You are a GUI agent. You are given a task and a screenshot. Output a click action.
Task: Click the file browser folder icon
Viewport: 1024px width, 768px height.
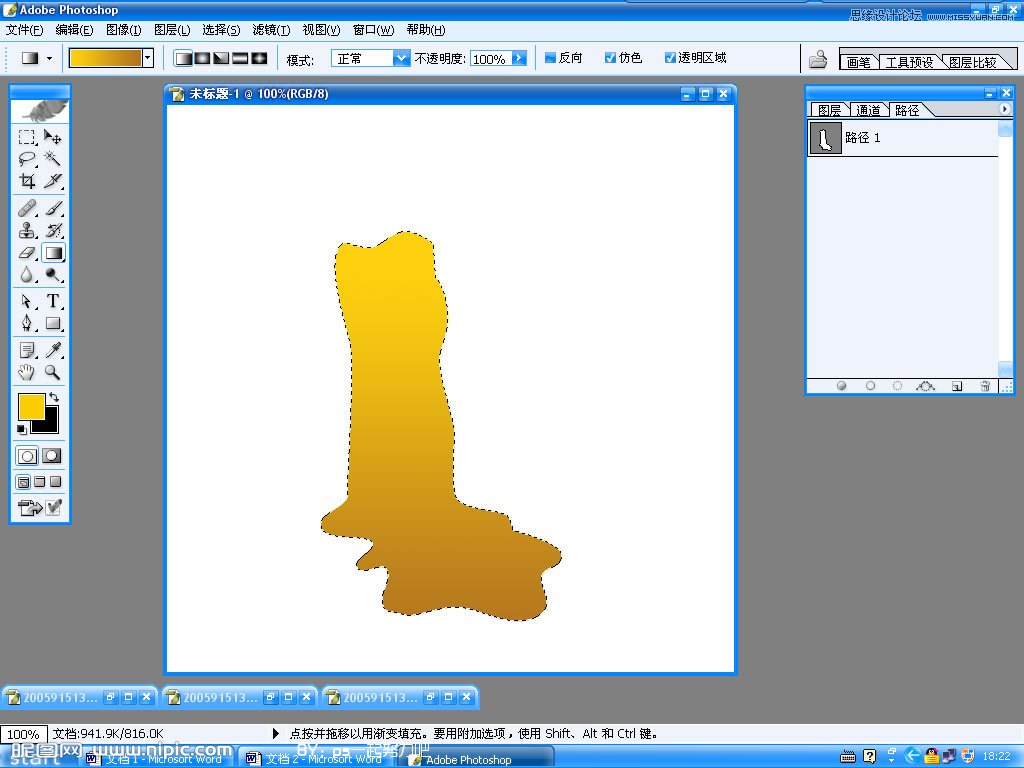coord(818,59)
